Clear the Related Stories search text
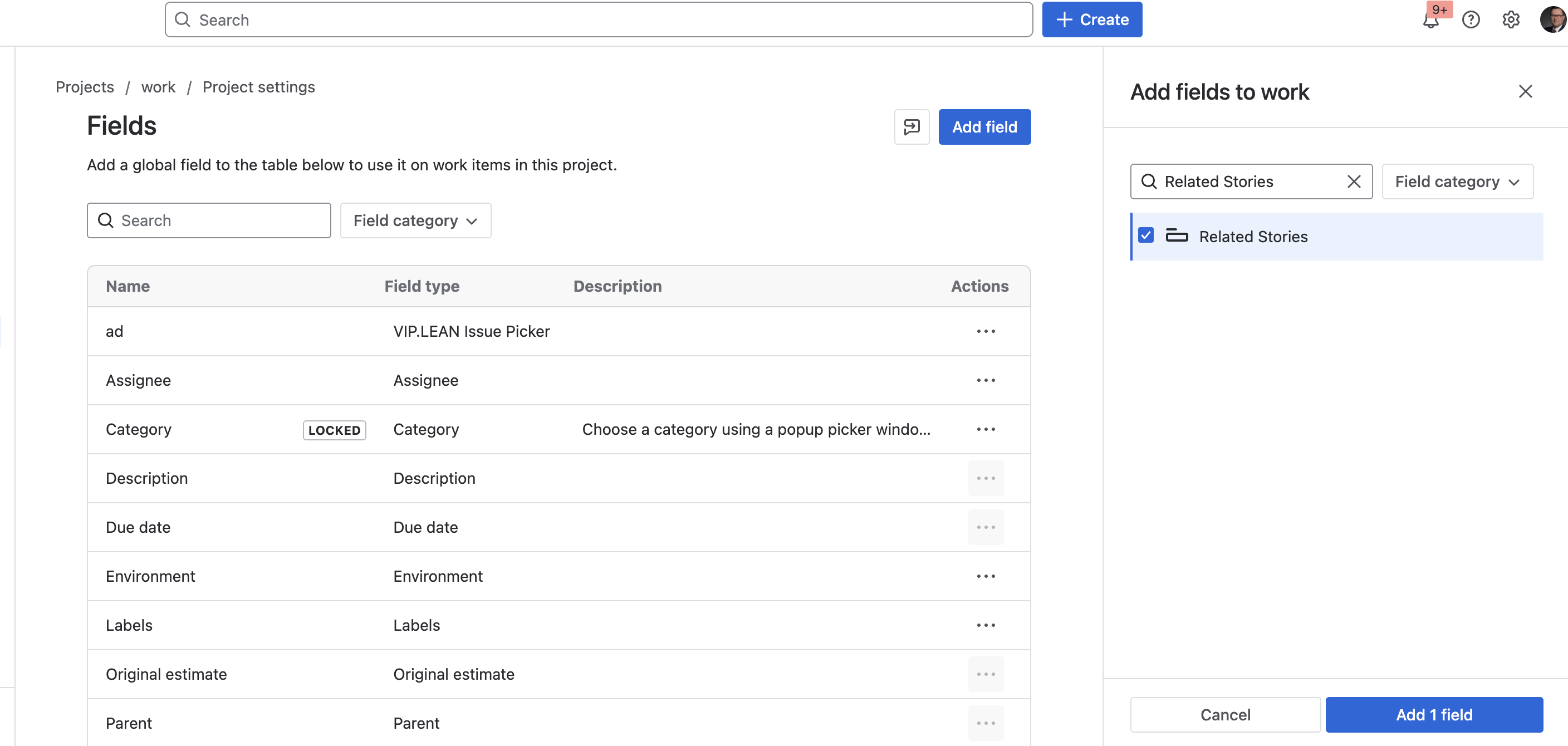The width and height of the screenshot is (1568, 746). [x=1354, y=181]
